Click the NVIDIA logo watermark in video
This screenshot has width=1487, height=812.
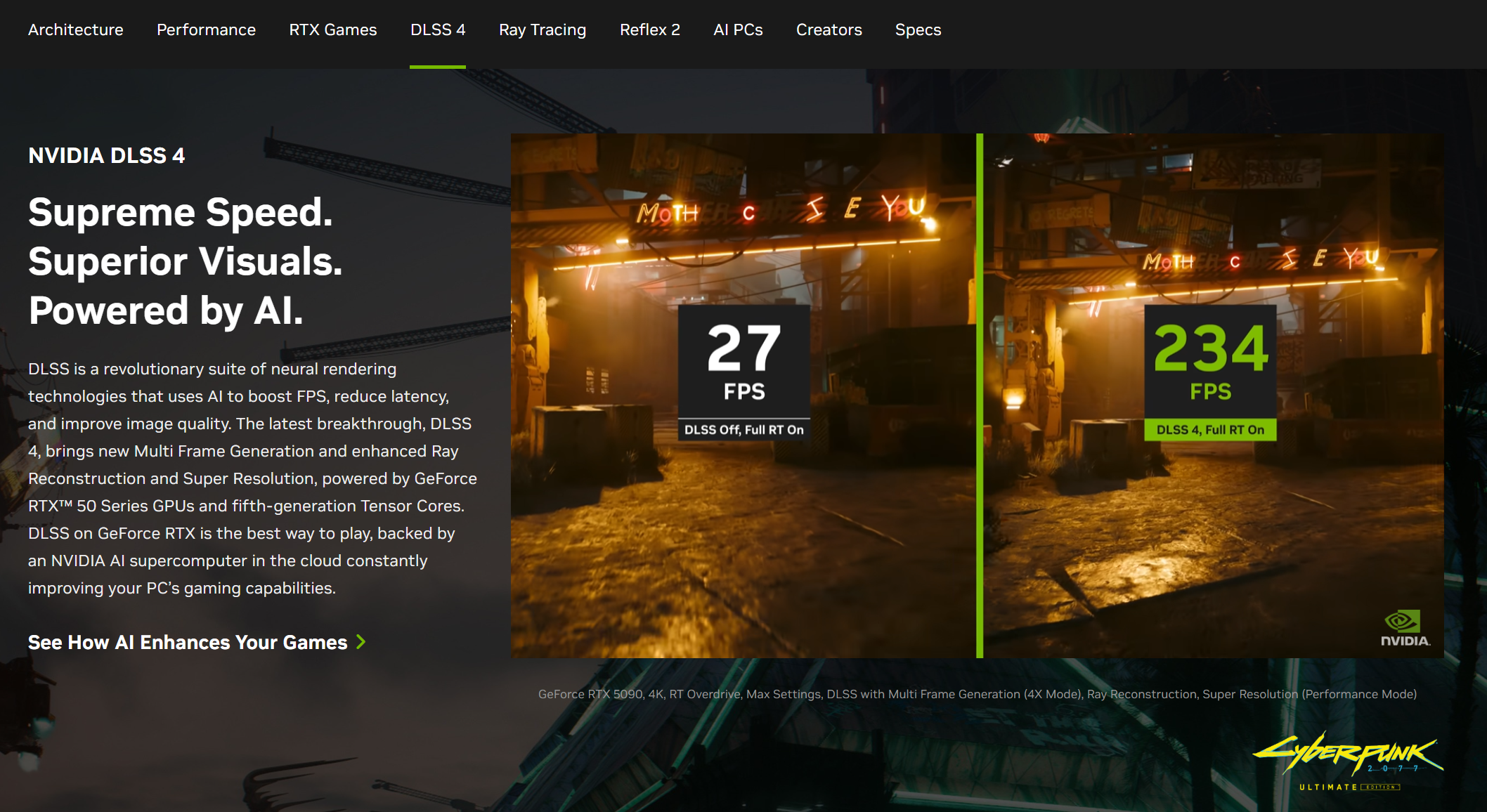point(1404,628)
